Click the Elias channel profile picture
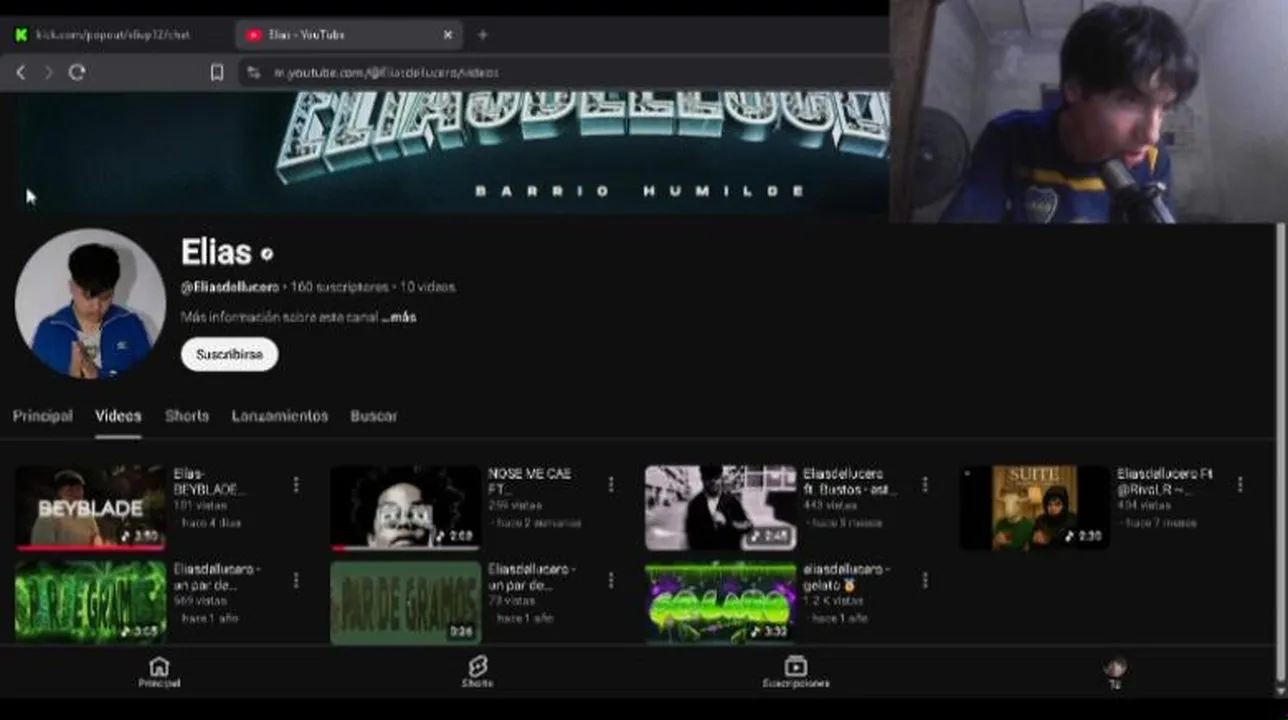The image size is (1288, 720). pyautogui.click(x=90, y=304)
